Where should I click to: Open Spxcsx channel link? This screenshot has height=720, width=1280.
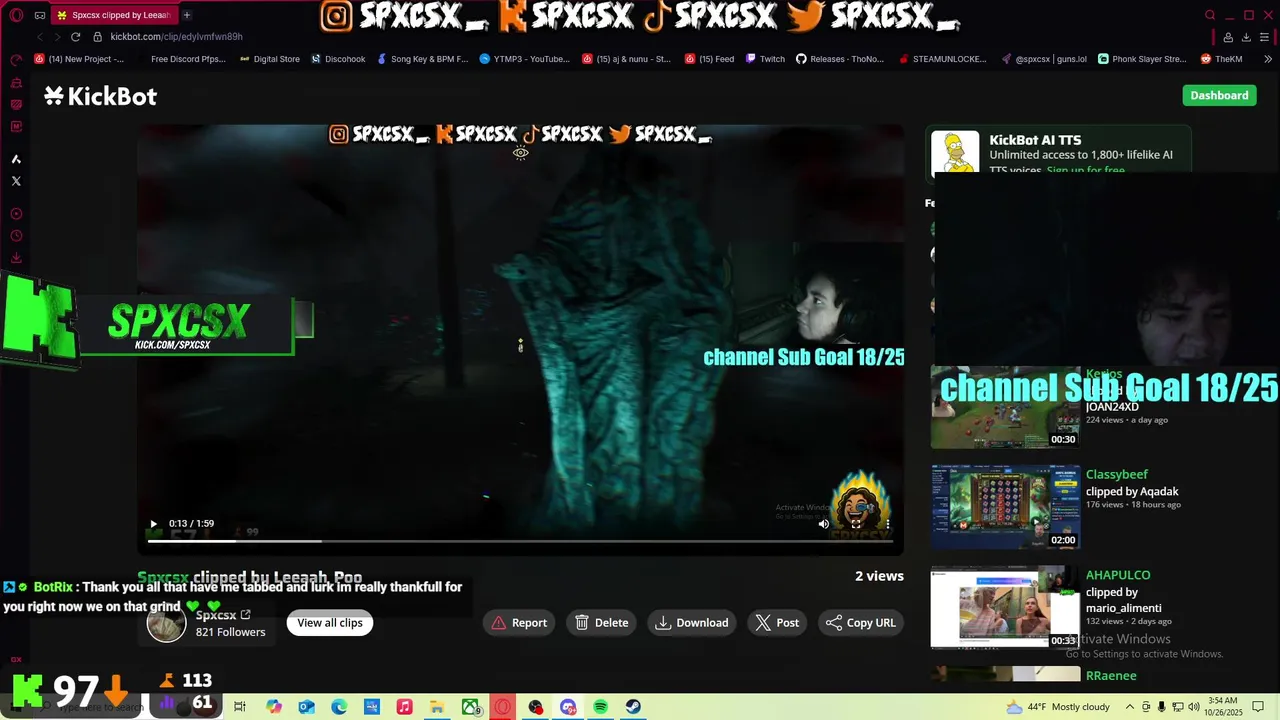[223, 615]
